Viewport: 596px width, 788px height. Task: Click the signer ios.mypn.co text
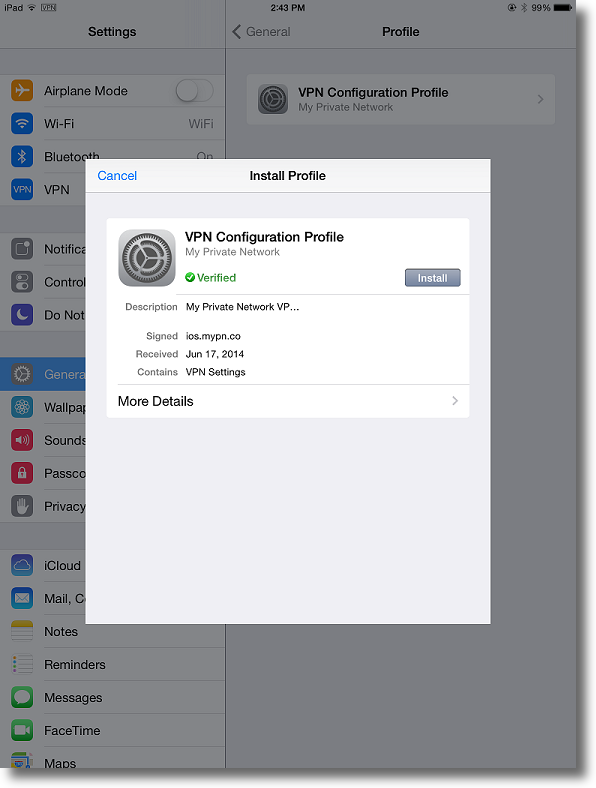click(x=213, y=336)
